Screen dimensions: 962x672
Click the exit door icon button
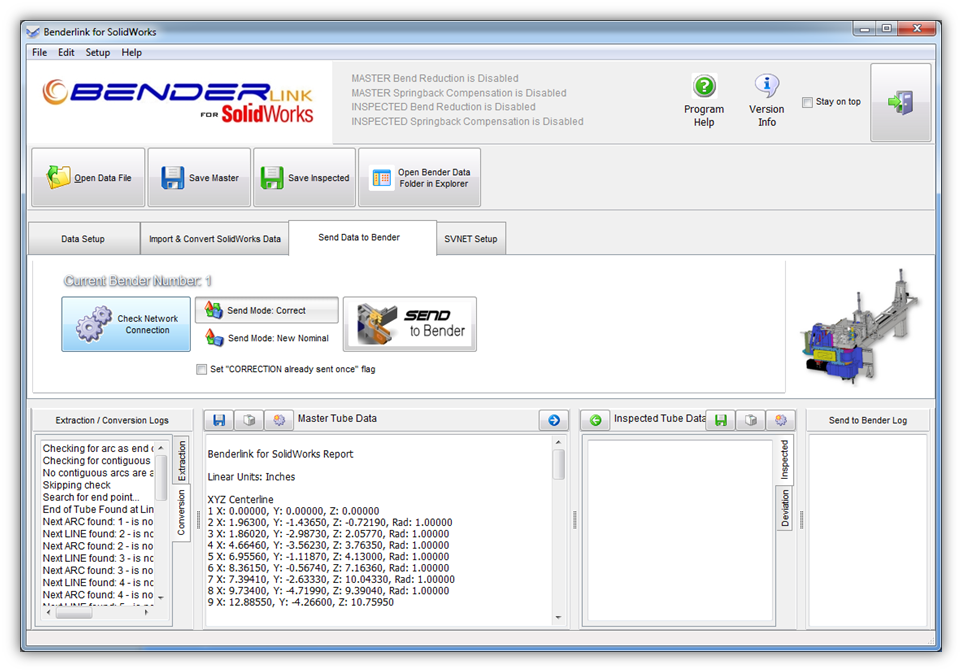coord(900,102)
